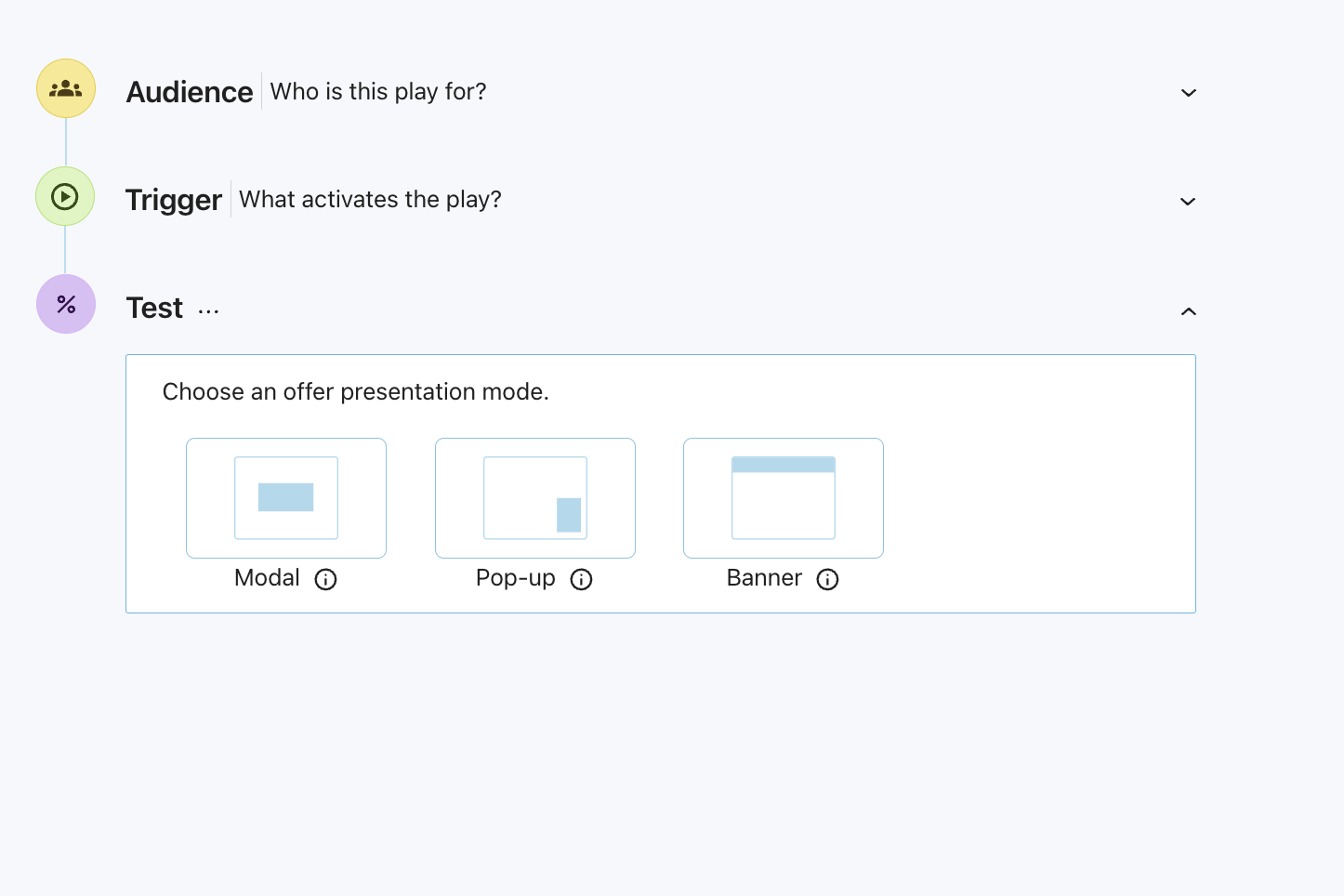Expand the Trigger section chevron
The width and height of the screenshot is (1344, 896).
click(x=1188, y=202)
